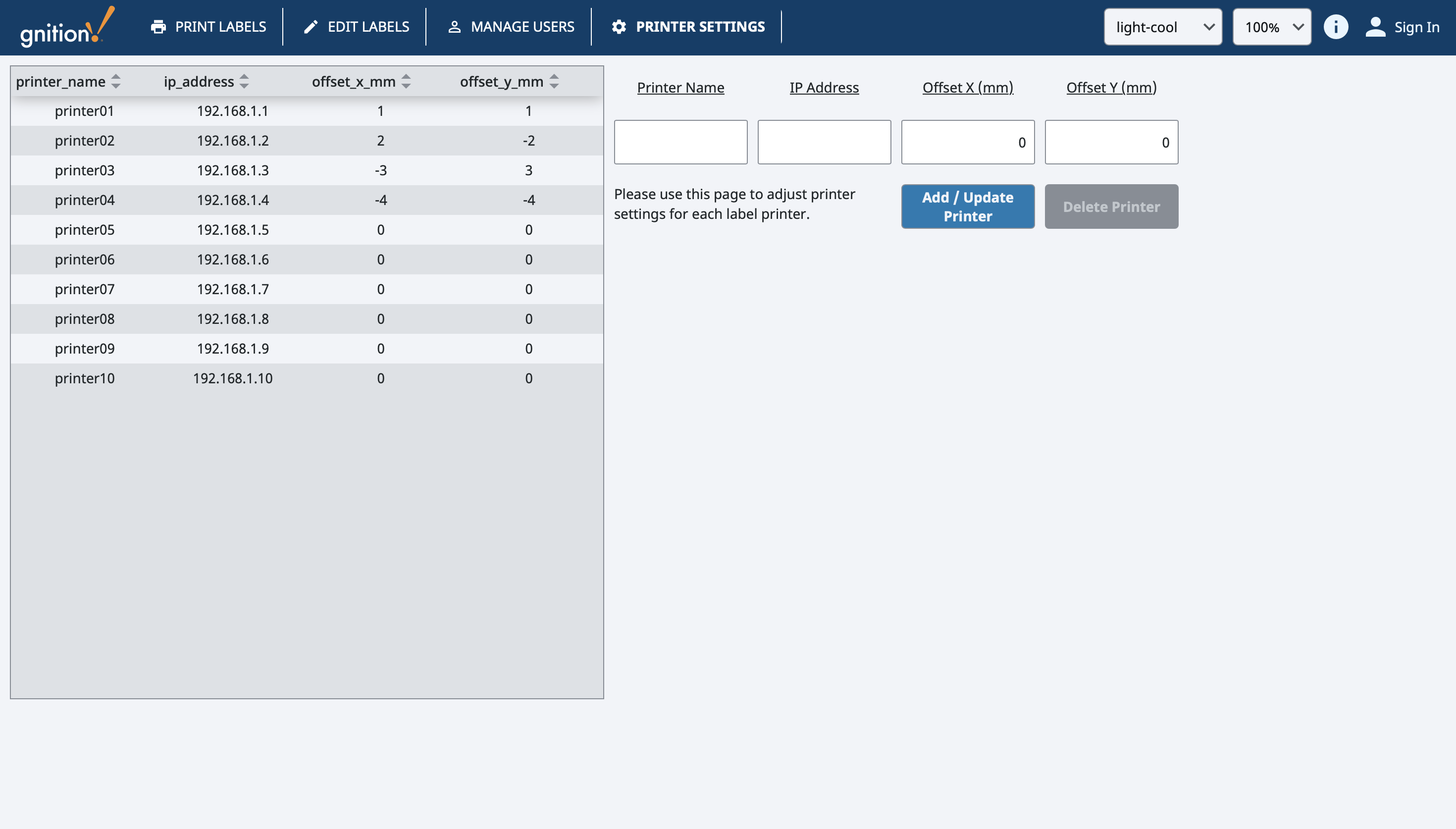
Task: Focus the Offset X (mm) input field
Action: pos(968,142)
